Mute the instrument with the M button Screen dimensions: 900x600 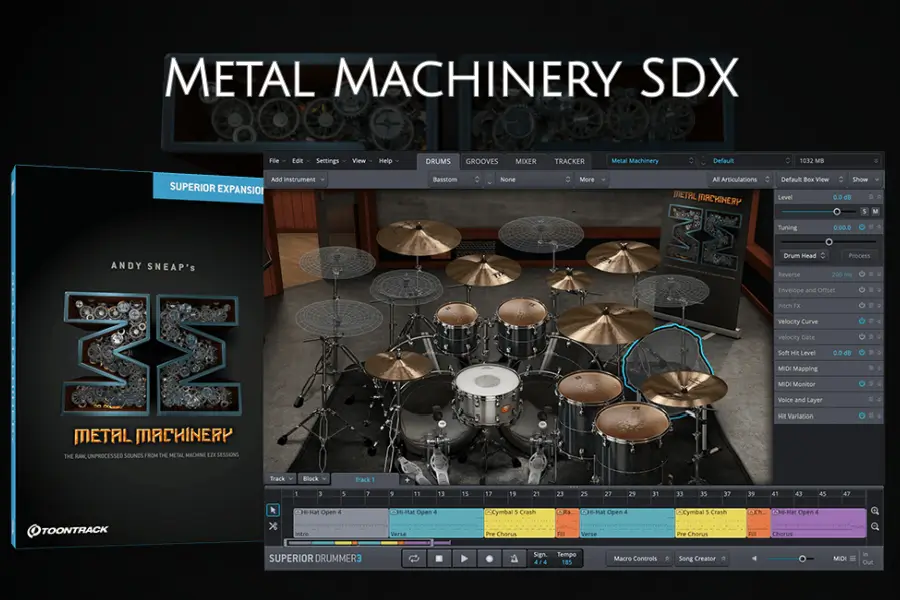coord(875,211)
